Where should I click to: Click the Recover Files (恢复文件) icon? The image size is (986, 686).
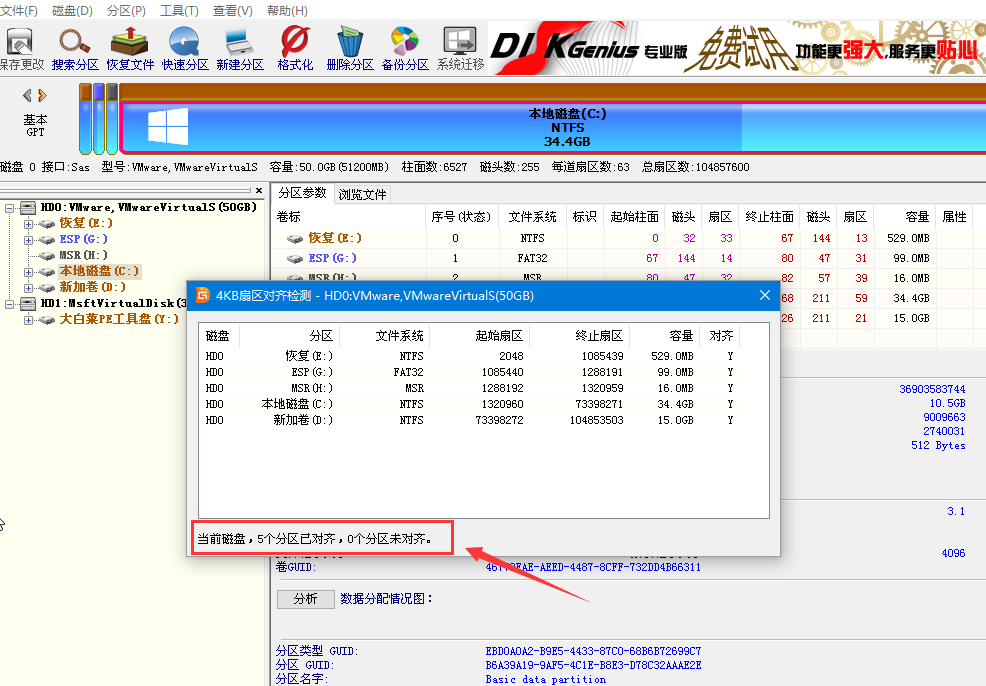pyautogui.click(x=130, y=43)
